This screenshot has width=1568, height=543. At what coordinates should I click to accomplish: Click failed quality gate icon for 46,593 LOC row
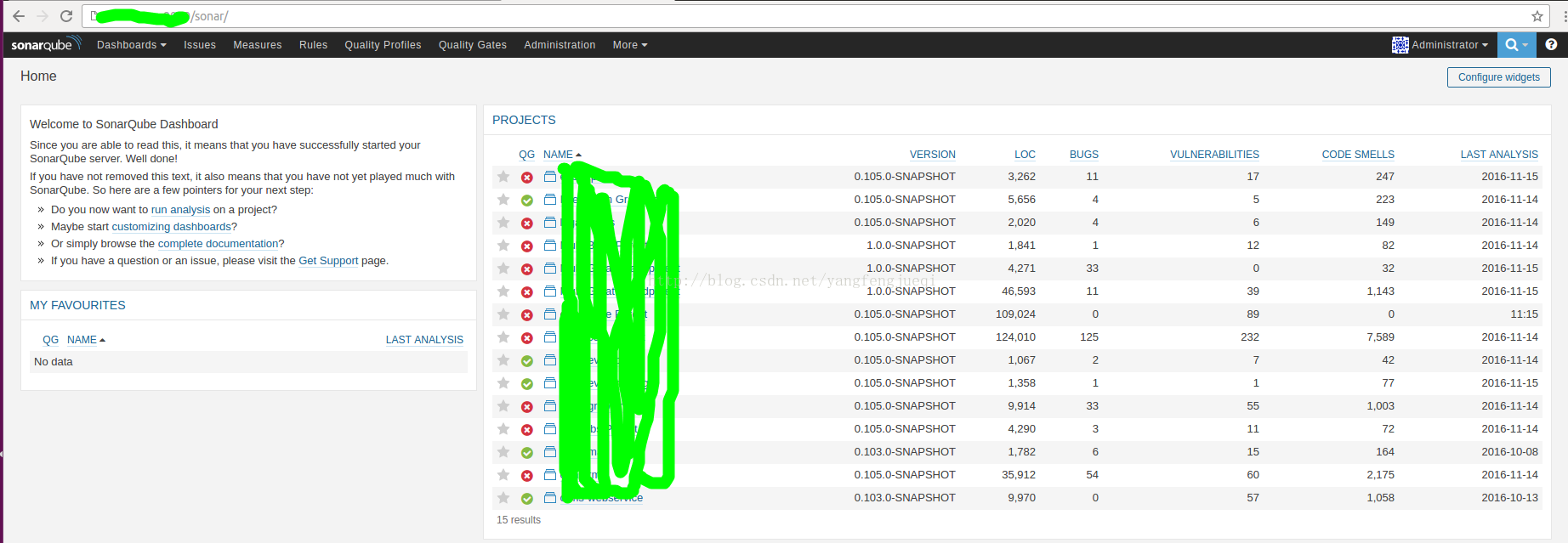pyautogui.click(x=527, y=292)
